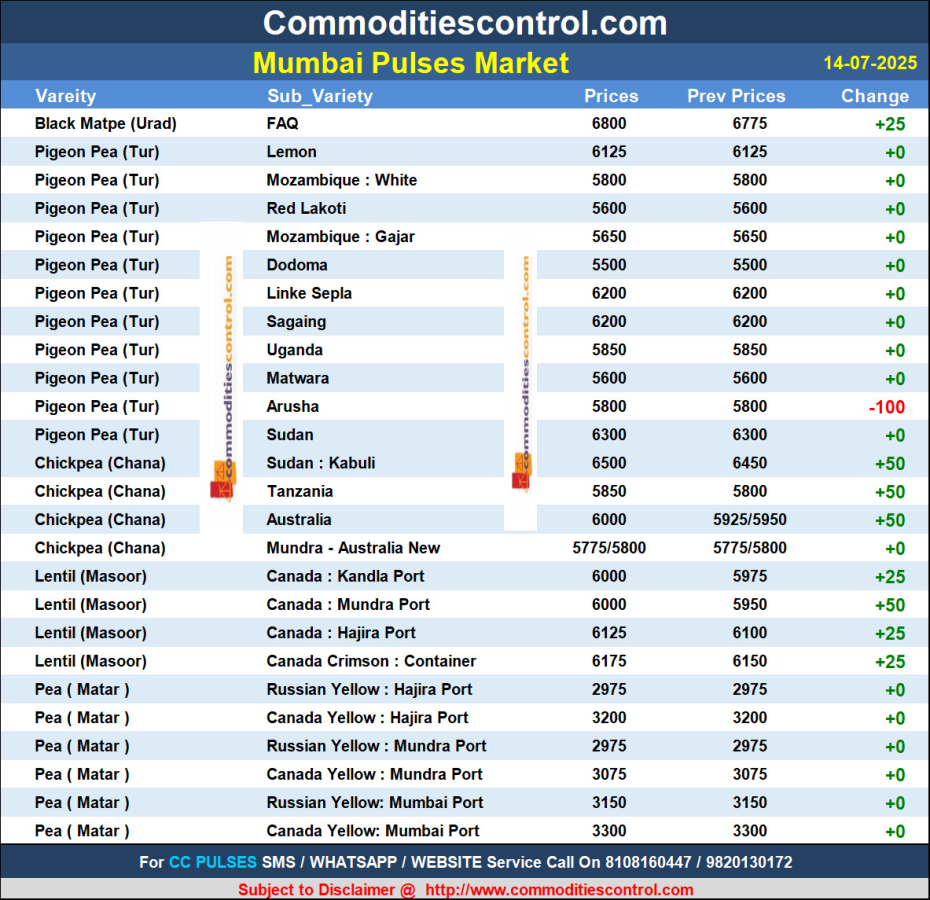
Task: Click the Prev Prices column header
Action: point(736,96)
